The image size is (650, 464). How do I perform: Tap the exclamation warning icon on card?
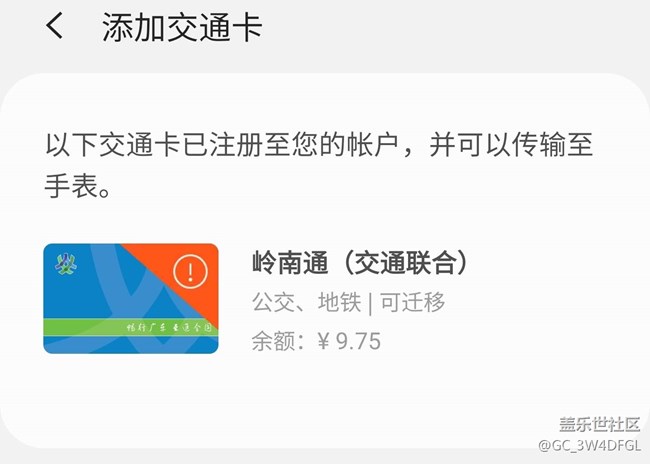(x=190, y=272)
